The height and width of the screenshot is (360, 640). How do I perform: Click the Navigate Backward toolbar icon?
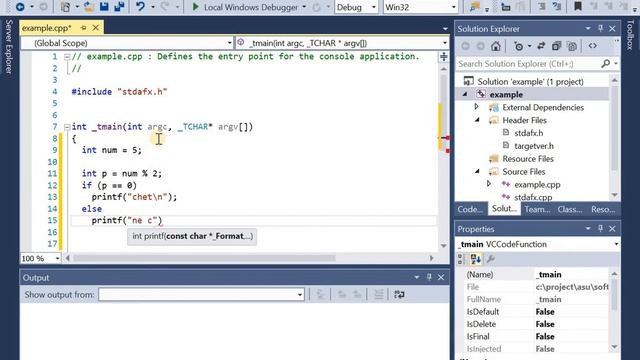20,7
